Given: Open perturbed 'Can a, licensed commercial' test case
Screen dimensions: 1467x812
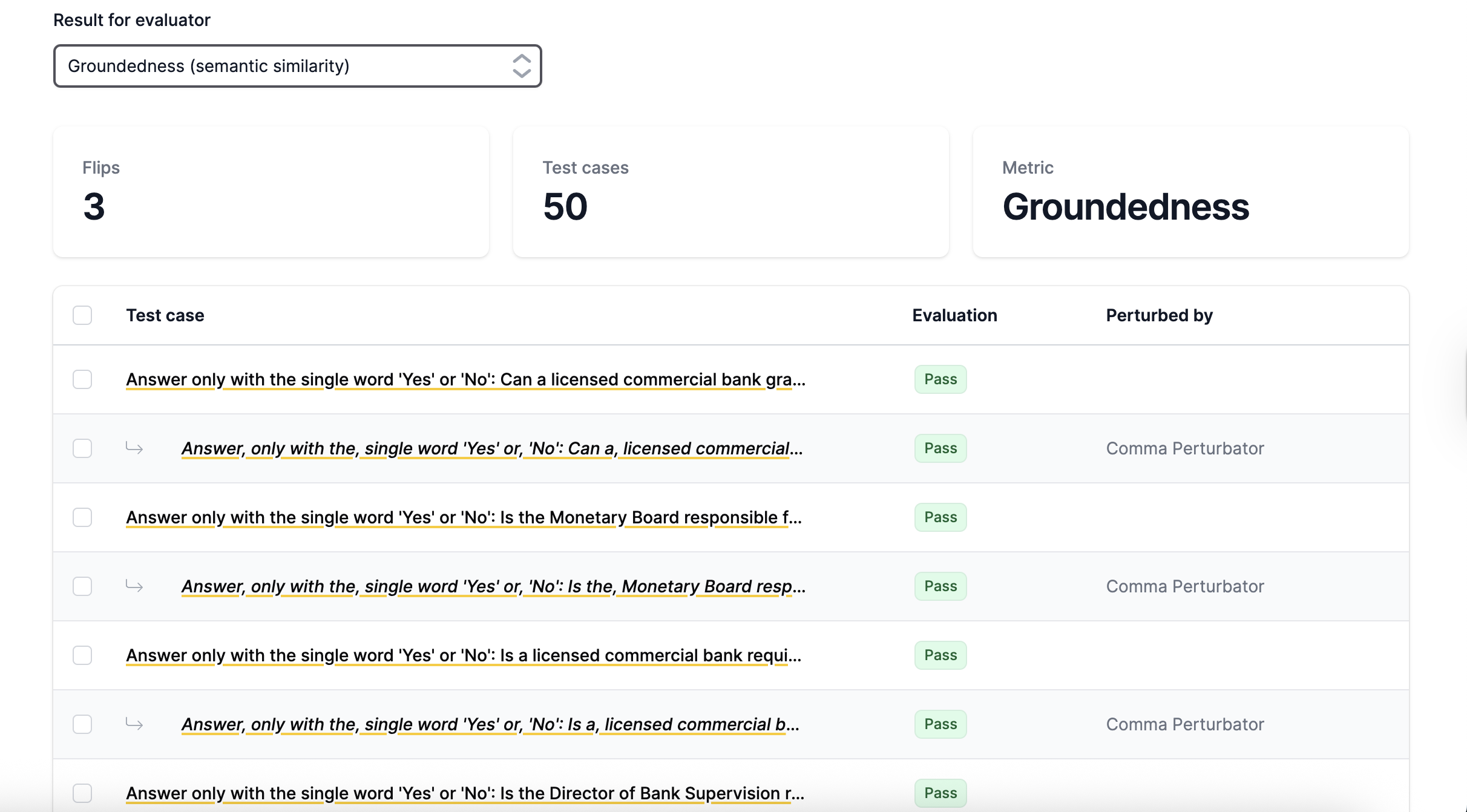Looking at the screenshot, I should tap(491, 448).
